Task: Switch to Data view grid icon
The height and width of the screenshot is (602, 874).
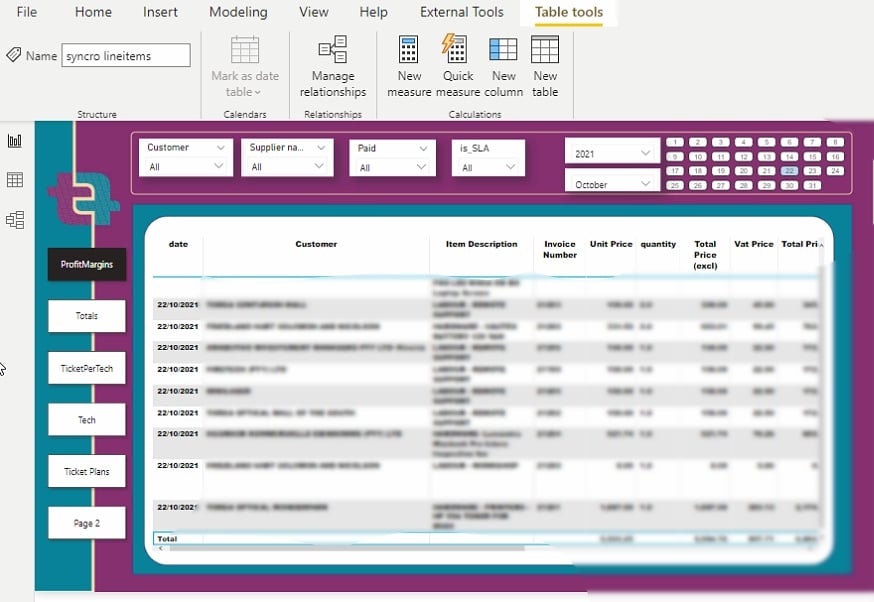Action: [15, 179]
